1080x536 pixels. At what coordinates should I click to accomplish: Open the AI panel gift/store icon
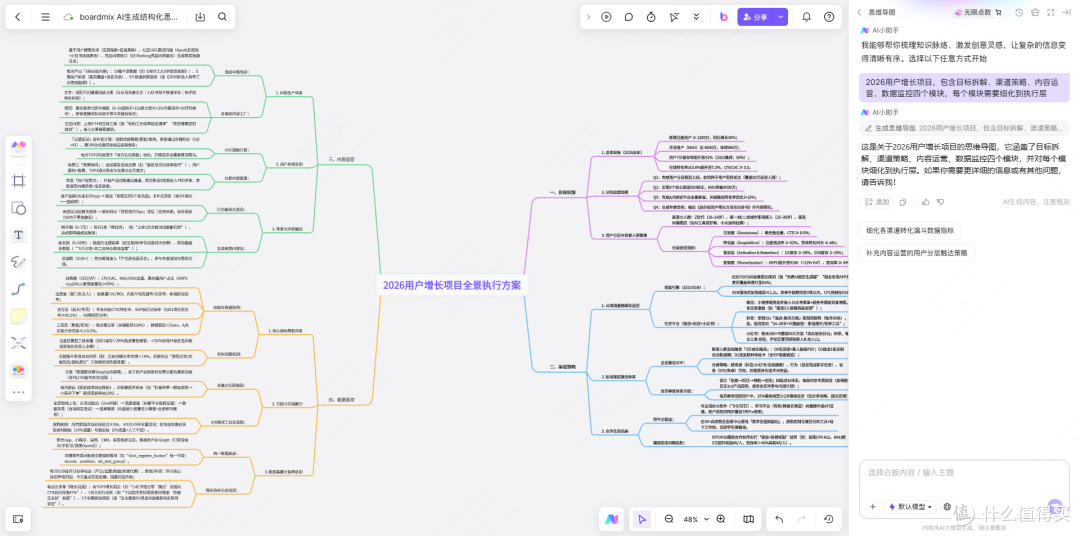[1035, 12]
